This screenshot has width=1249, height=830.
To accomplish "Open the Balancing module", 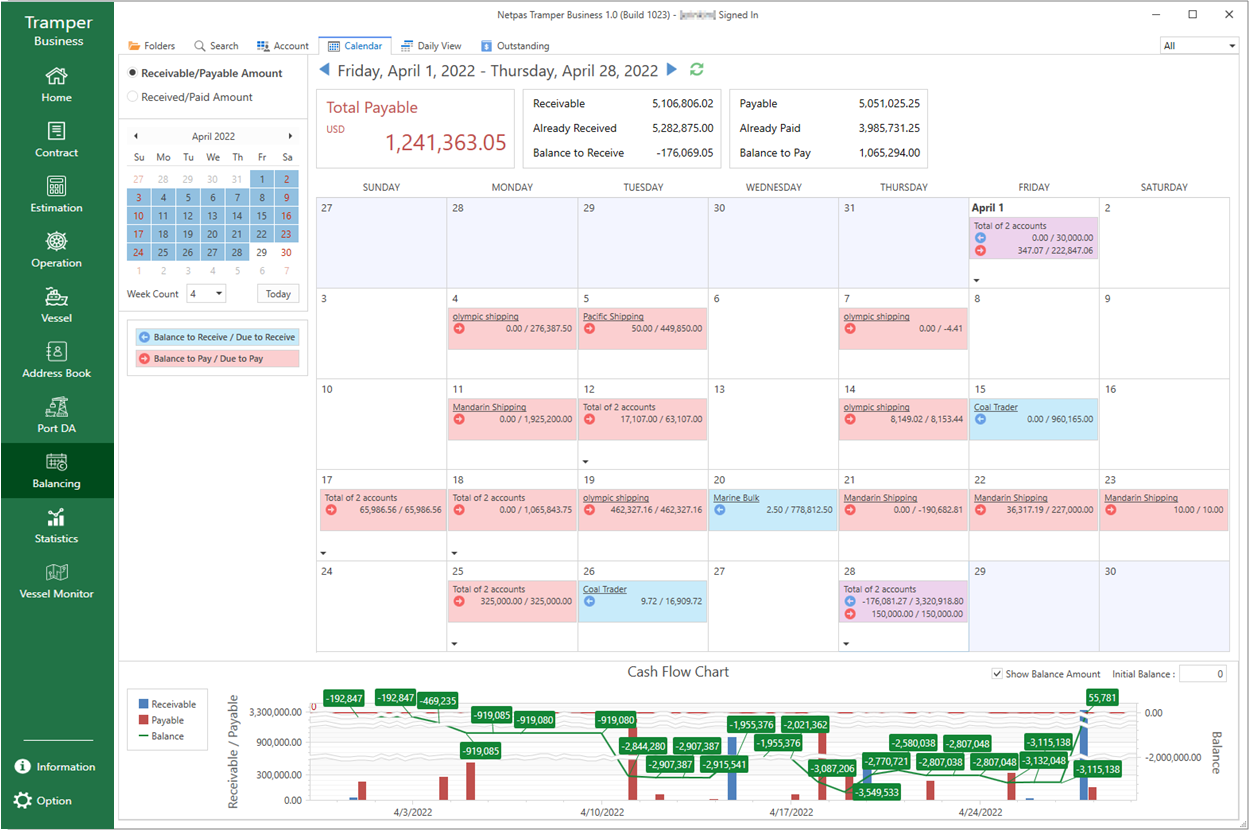I will (x=57, y=470).
